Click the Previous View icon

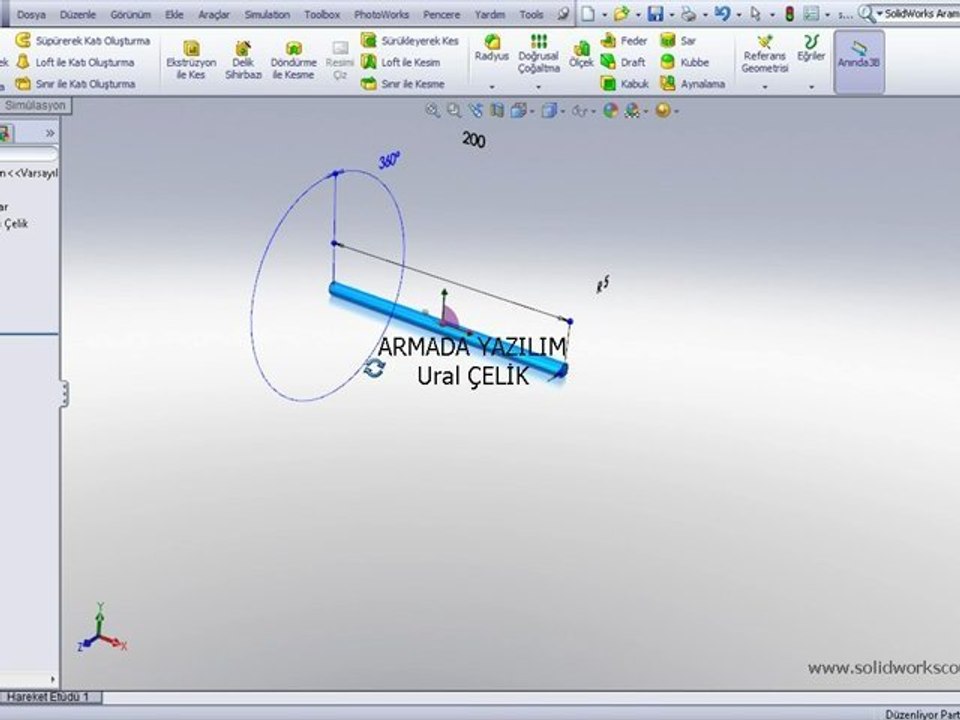[x=476, y=111]
